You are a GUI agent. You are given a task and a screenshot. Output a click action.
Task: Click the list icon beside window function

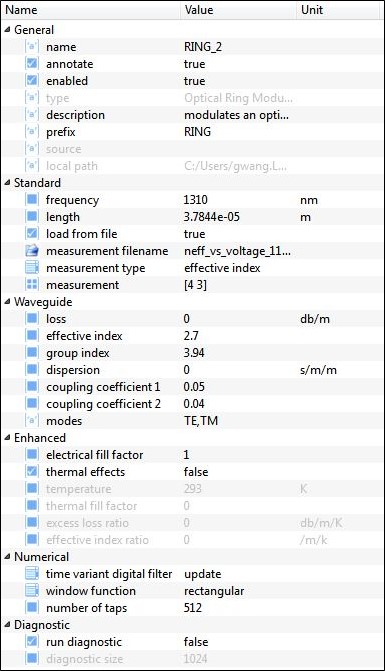pyautogui.click(x=32, y=591)
